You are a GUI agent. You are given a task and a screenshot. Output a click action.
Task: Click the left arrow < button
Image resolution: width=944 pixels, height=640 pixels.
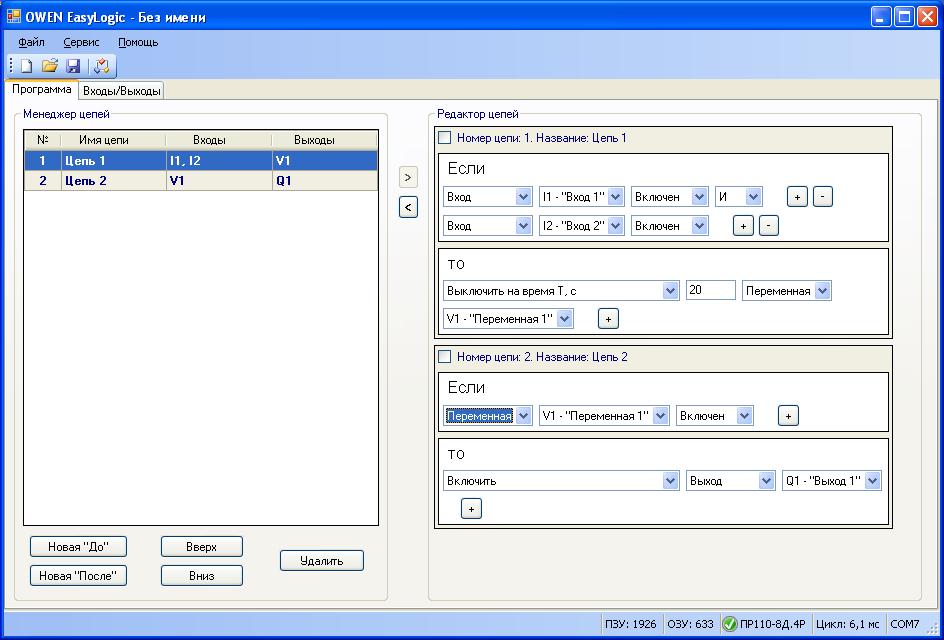tap(408, 208)
